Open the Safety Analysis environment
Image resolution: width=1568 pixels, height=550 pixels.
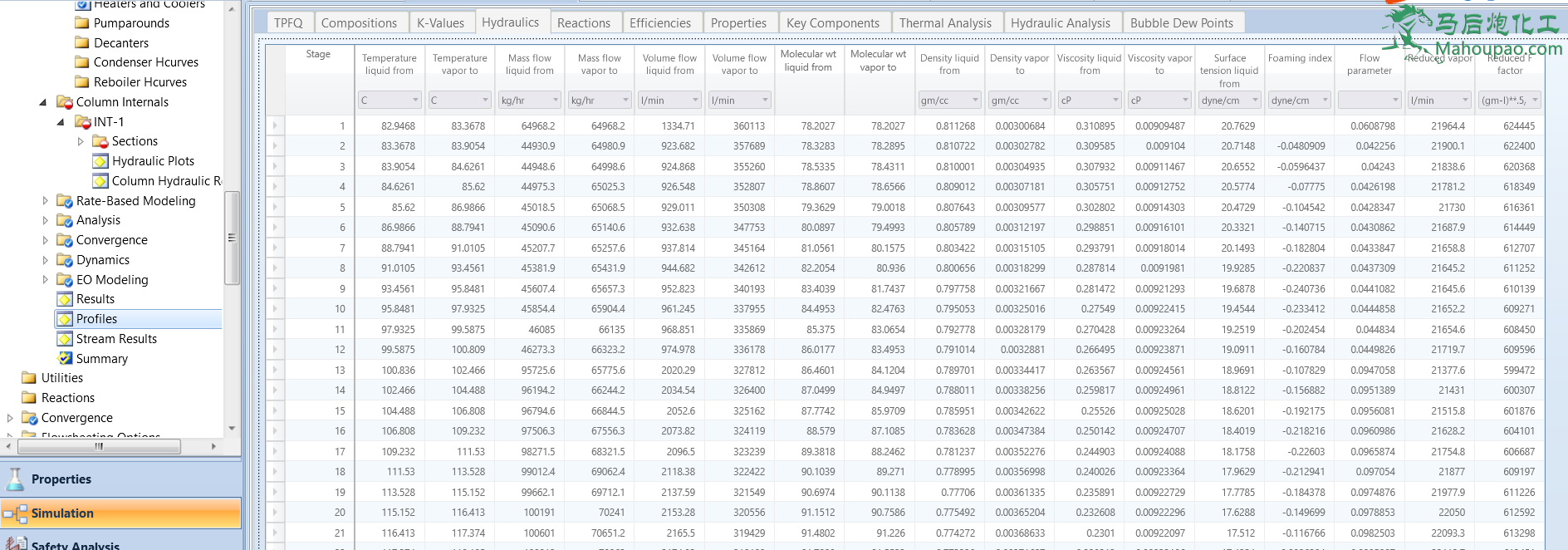click(75, 545)
